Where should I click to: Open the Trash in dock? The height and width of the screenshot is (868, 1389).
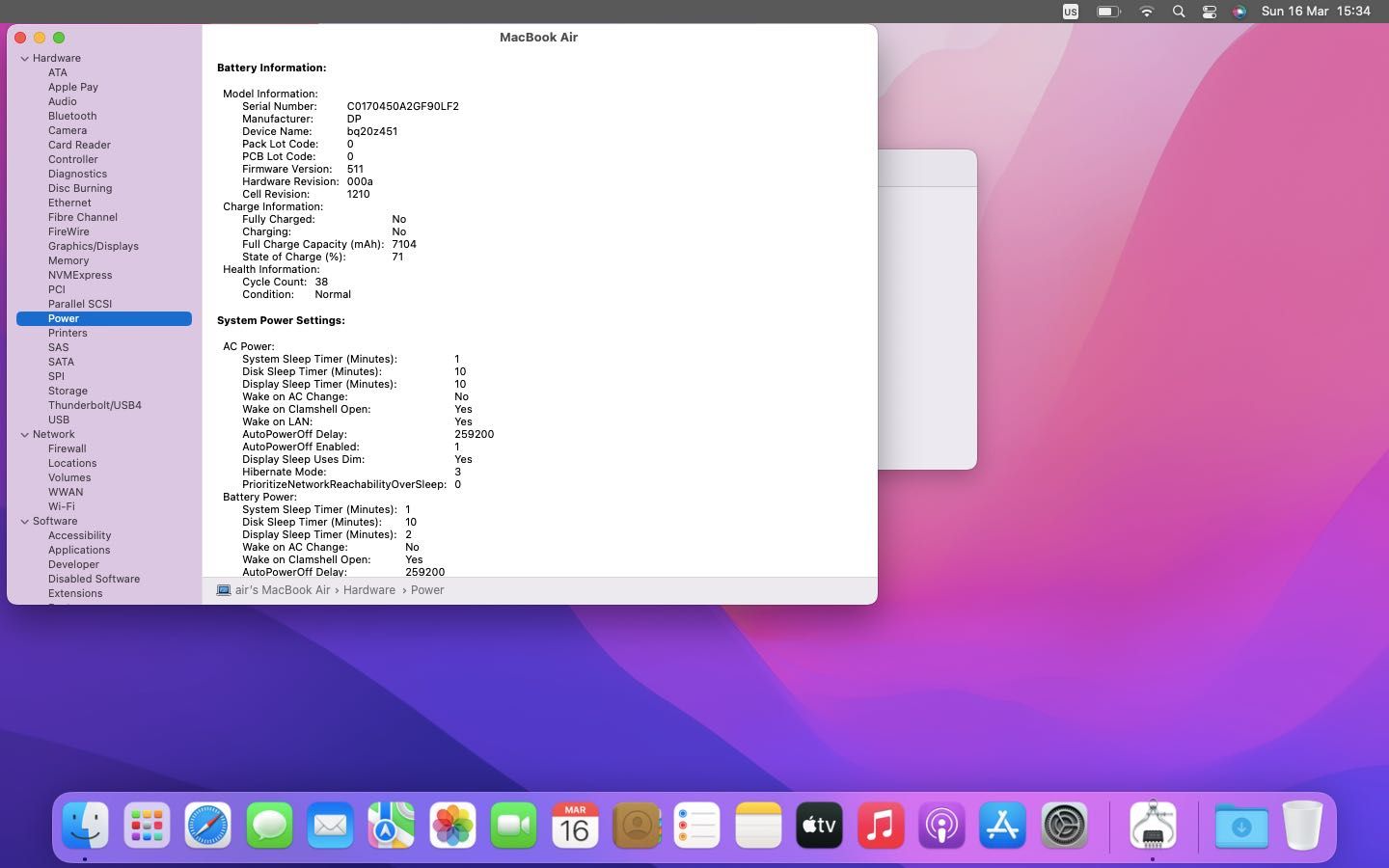click(1302, 826)
